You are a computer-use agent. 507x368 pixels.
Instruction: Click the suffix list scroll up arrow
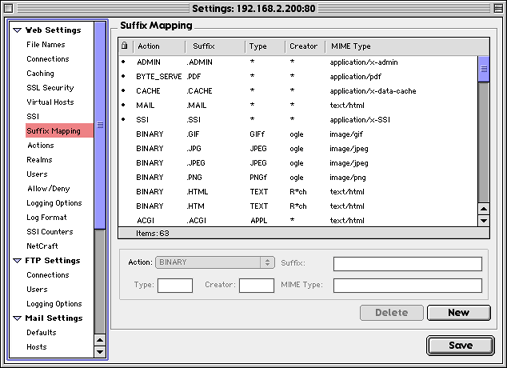coord(483,209)
